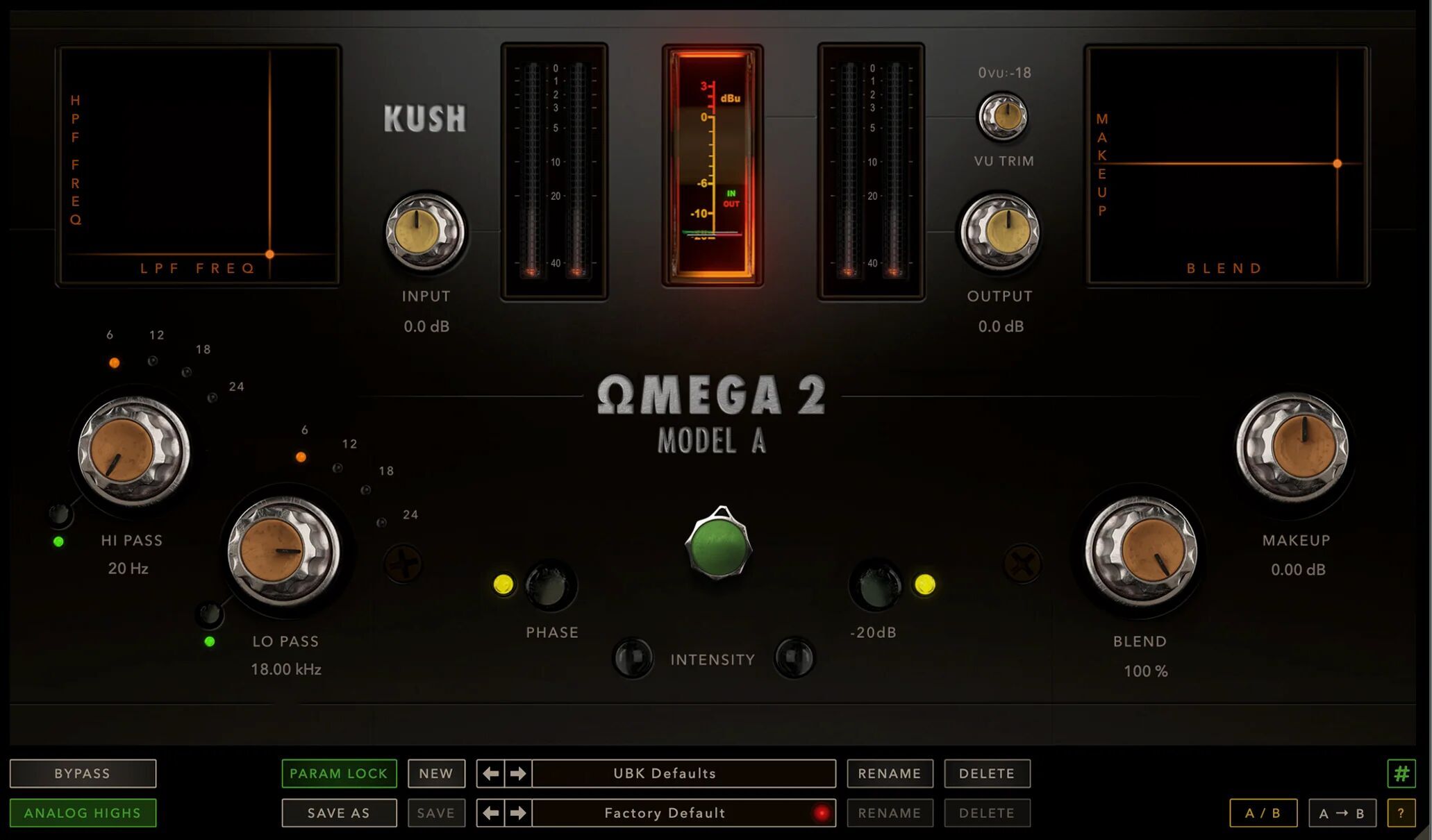Click the MAKEUP/BLEND XY pad handle
The height and width of the screenshot is (840, 1432).
[x=1338, y=164]
